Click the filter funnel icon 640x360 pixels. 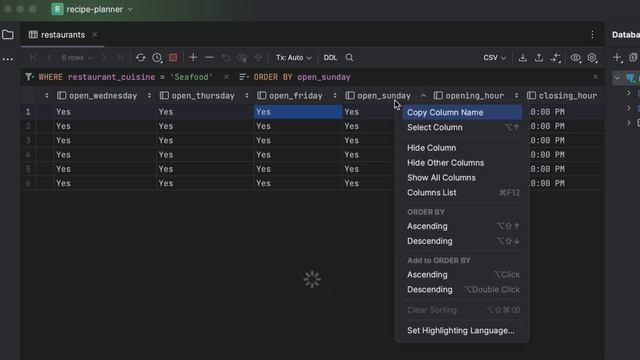point(29,77)
